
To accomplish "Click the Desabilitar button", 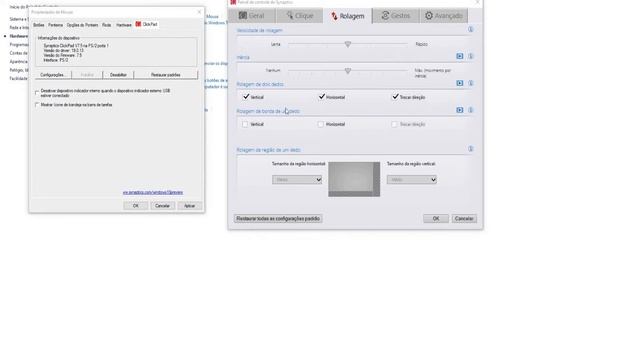I will point(118,75).
